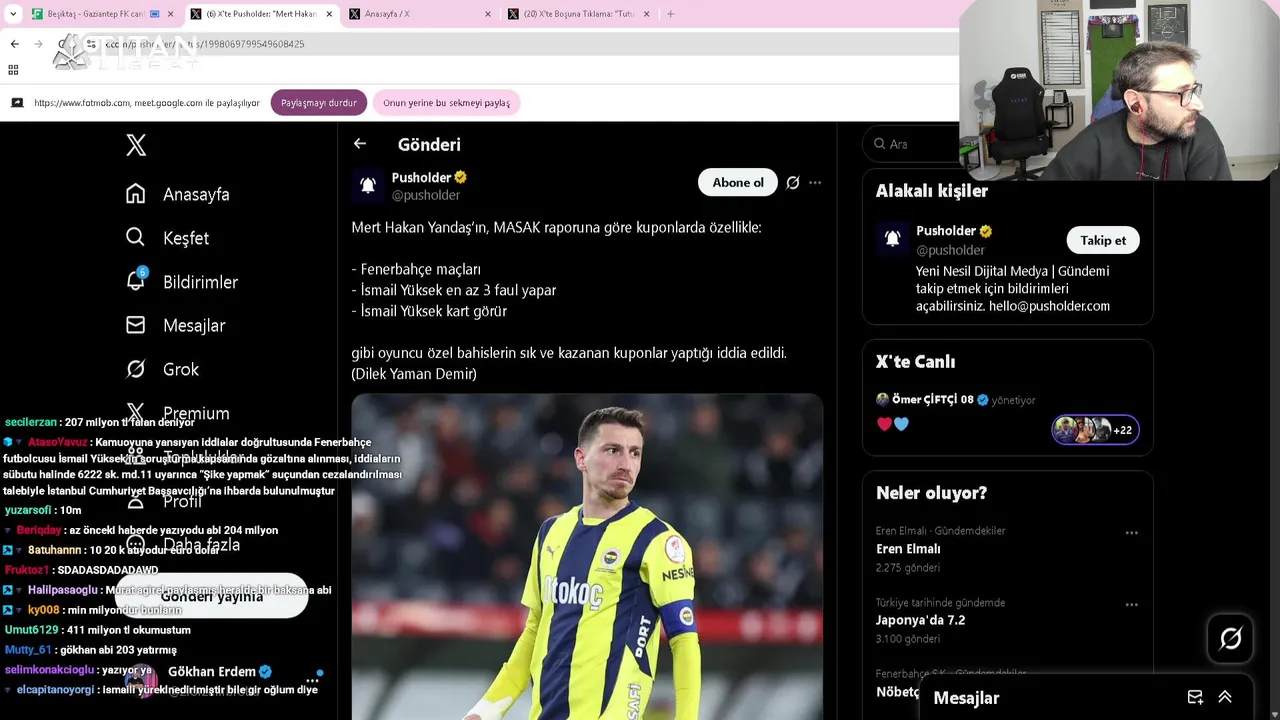The width and height of the screenshot is (1280, 720).
Task: Open @pusholder handle under post author
Action: pos(426,195)
